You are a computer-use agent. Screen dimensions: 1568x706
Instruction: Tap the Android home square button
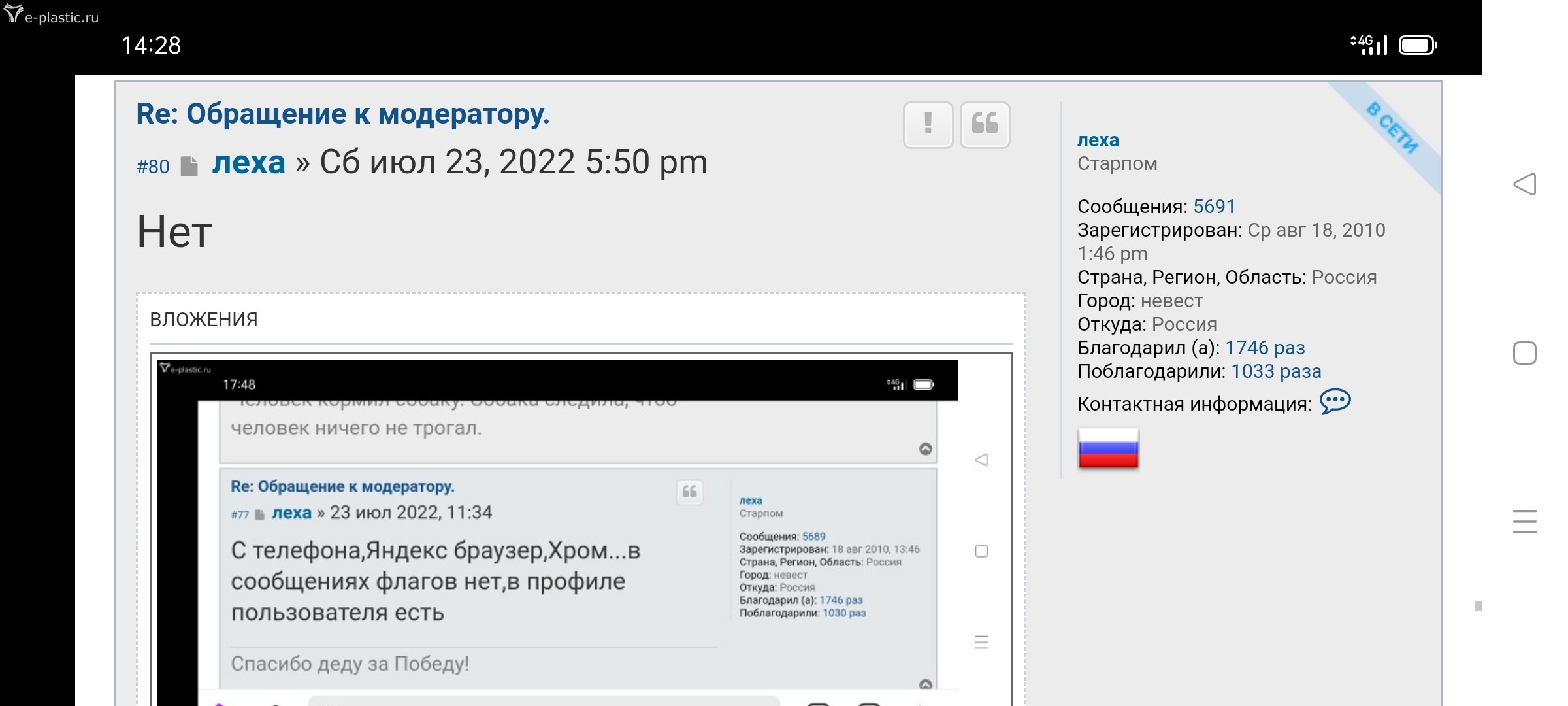coord(1524,353)
